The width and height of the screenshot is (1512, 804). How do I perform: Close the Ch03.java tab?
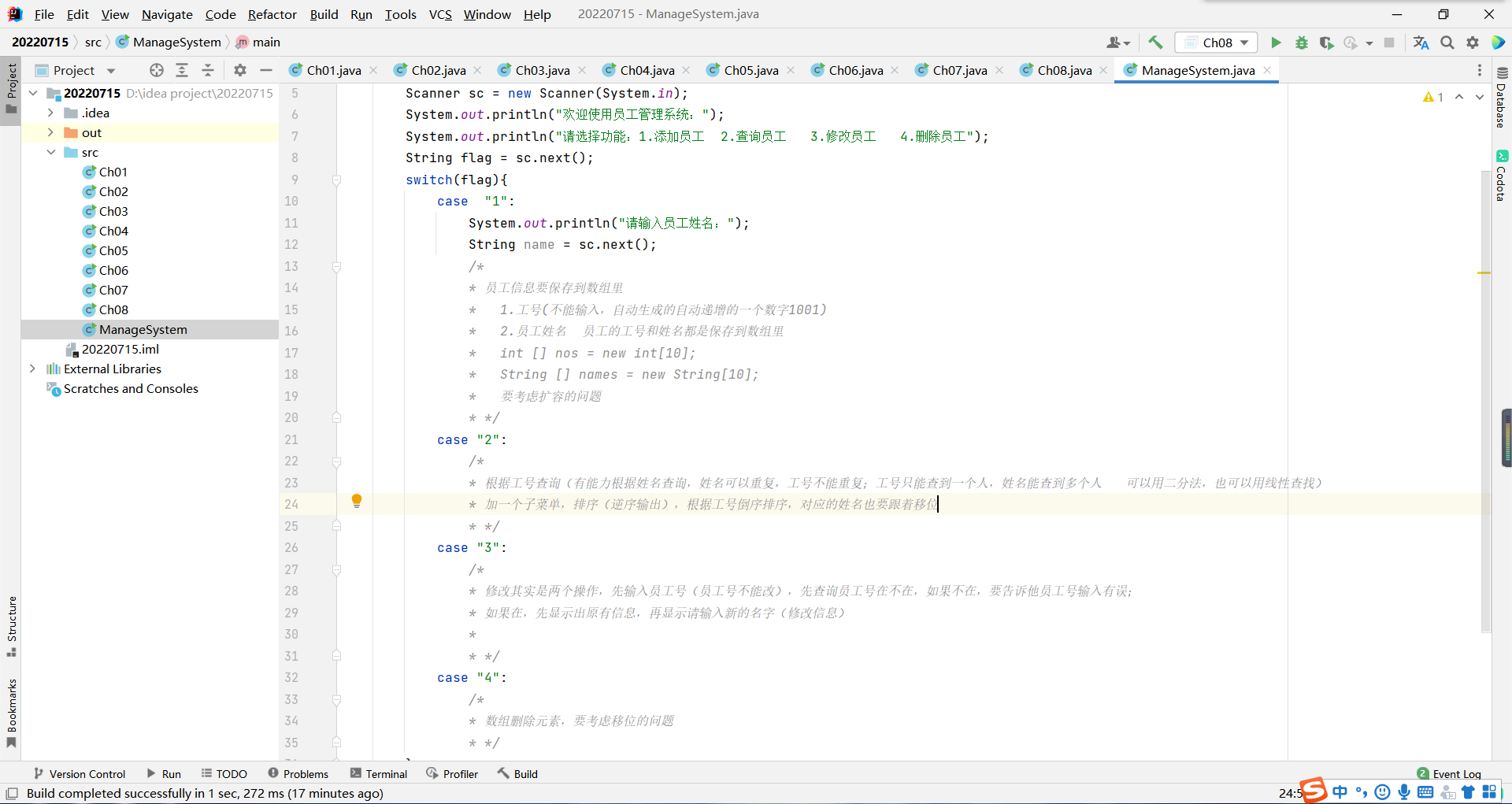(x=582, y=70)
